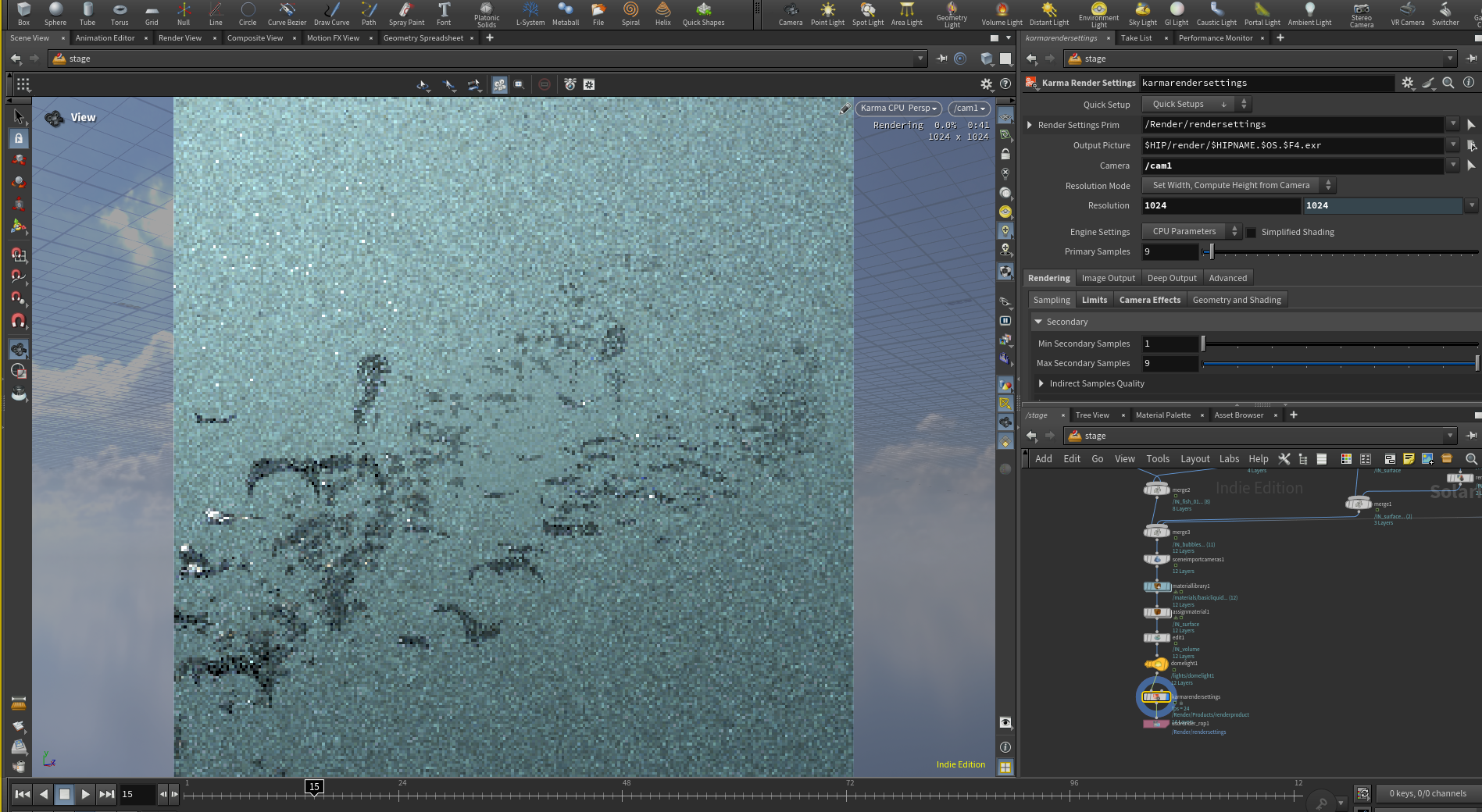The width and height of the screenshot is (1482, 812).
Task: Toggle the render region tool in viewport toolbar
Action: 519,84
